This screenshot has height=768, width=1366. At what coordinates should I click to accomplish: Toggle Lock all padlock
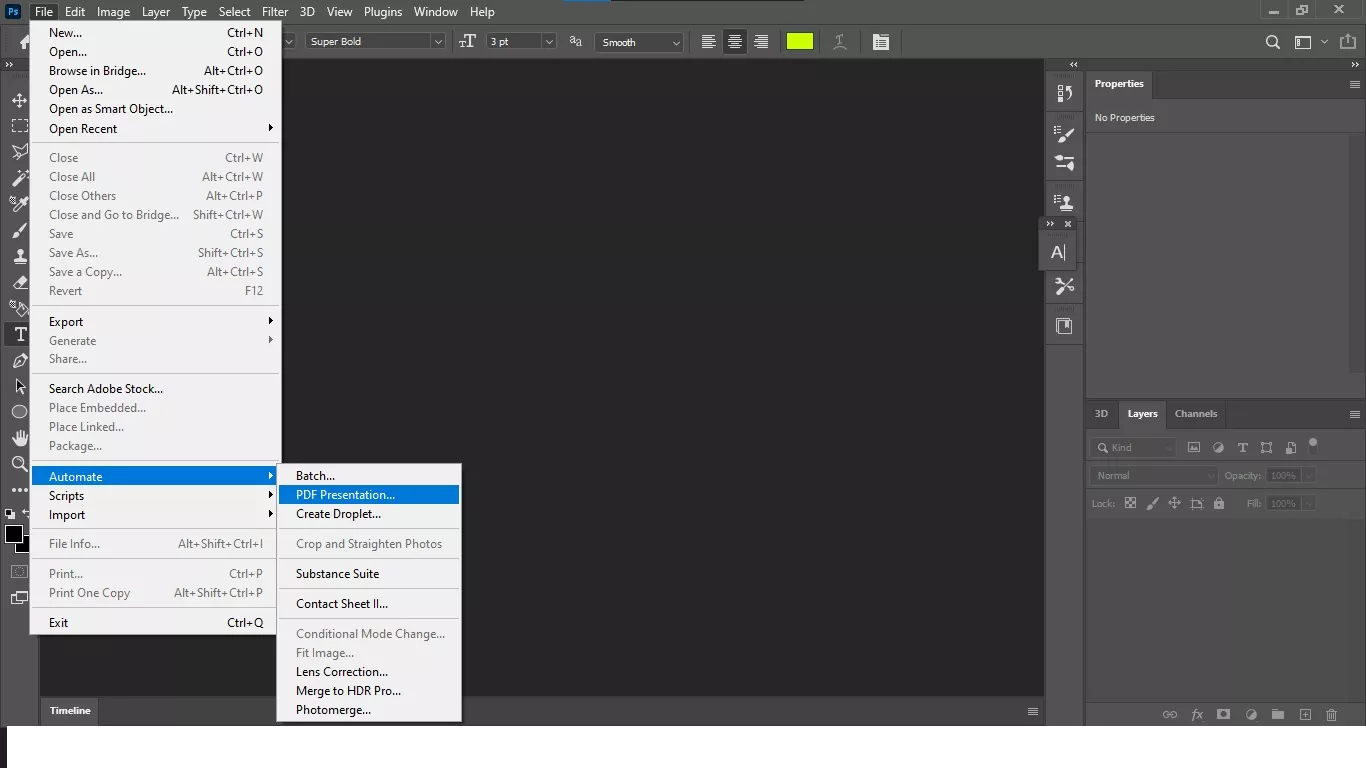tap(1218, 503)
